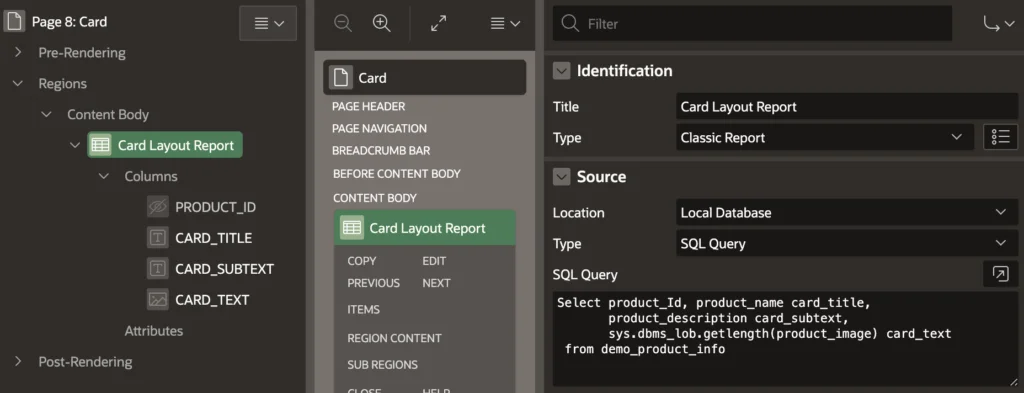Collapse the Source section
Viewport: 1024px width, 393px height.
[562, 177]
